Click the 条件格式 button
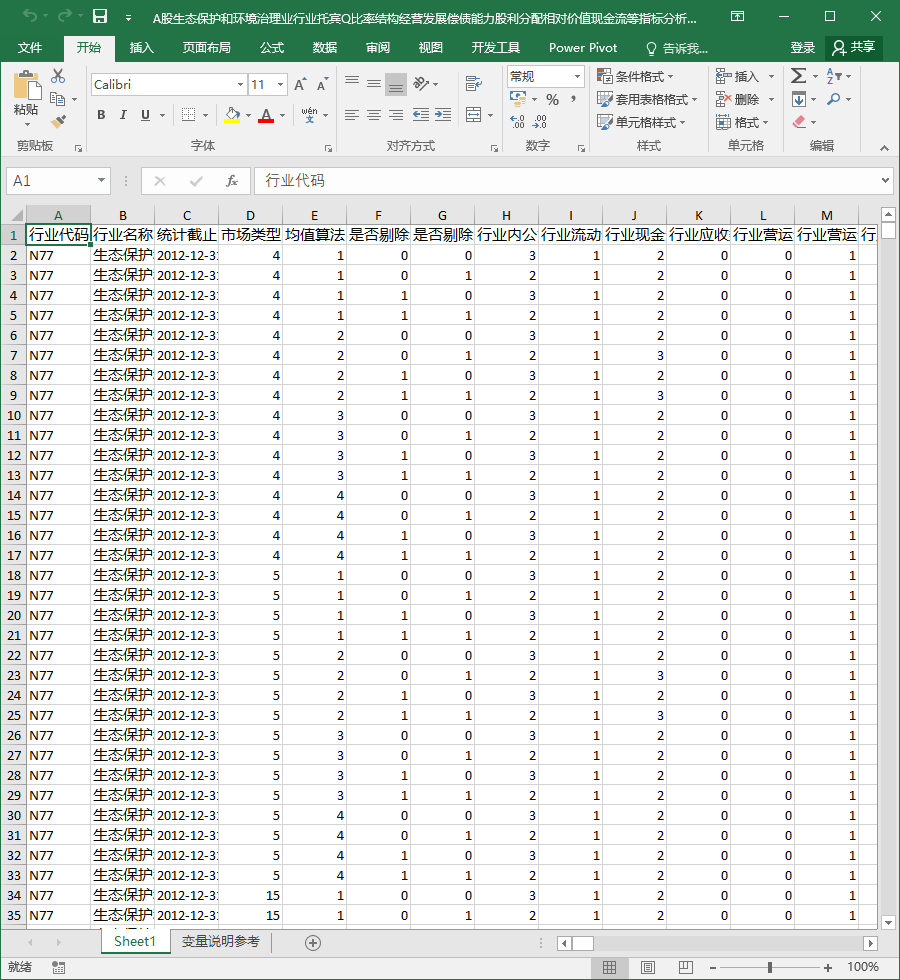This screenshot has width=900, height=980. point(636,76)
